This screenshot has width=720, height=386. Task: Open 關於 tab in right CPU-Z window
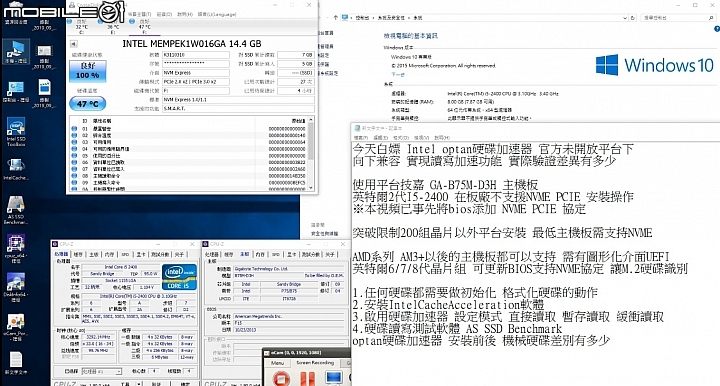coord(330,254)
